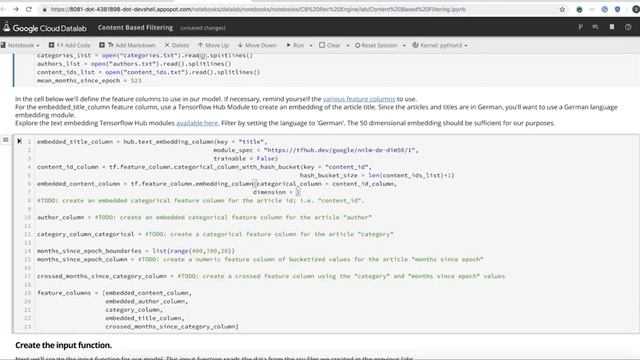Click the author_column TODO line
The height and width of the screenshot is (360, 640).
click(204, 217)
